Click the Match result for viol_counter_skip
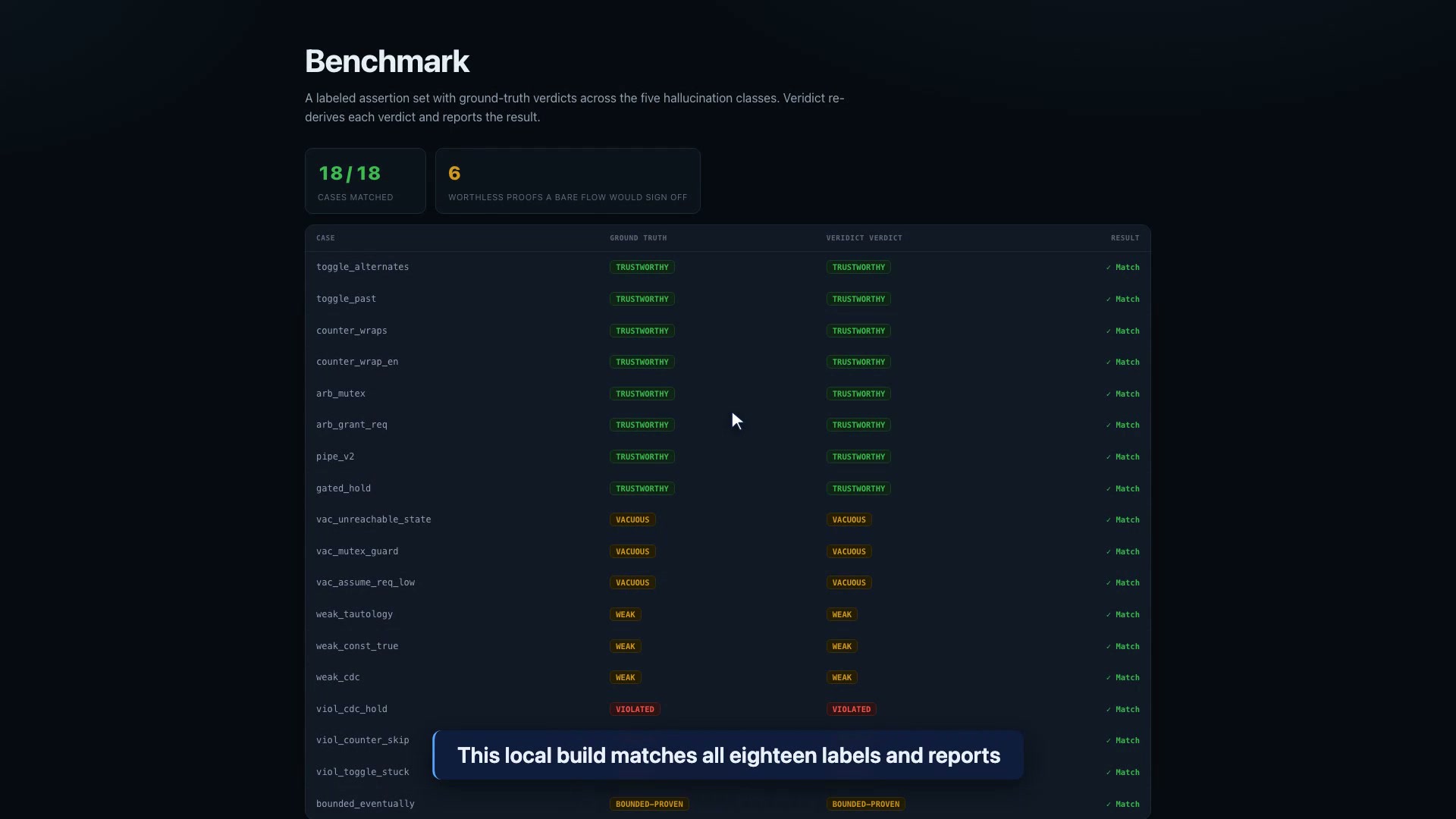Viewport: 1456px width, 819px height. [x=1122, y=740]
